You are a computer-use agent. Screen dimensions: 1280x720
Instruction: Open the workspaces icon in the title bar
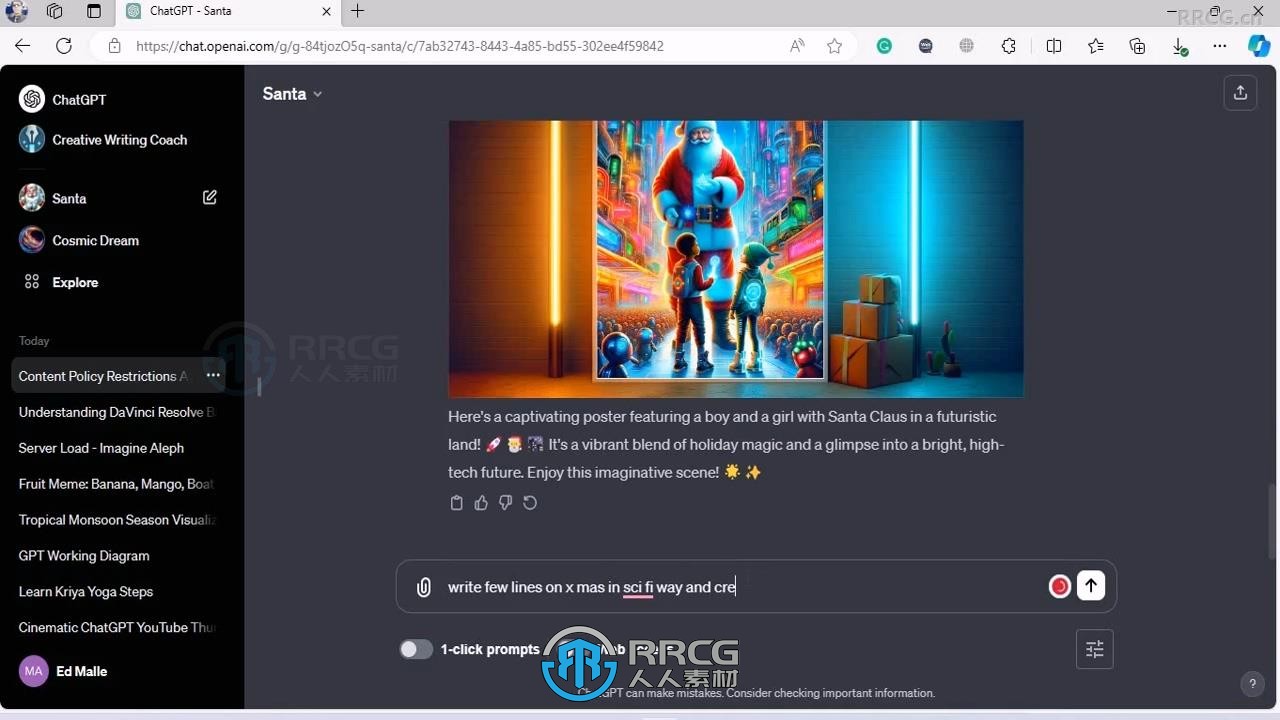55,11
